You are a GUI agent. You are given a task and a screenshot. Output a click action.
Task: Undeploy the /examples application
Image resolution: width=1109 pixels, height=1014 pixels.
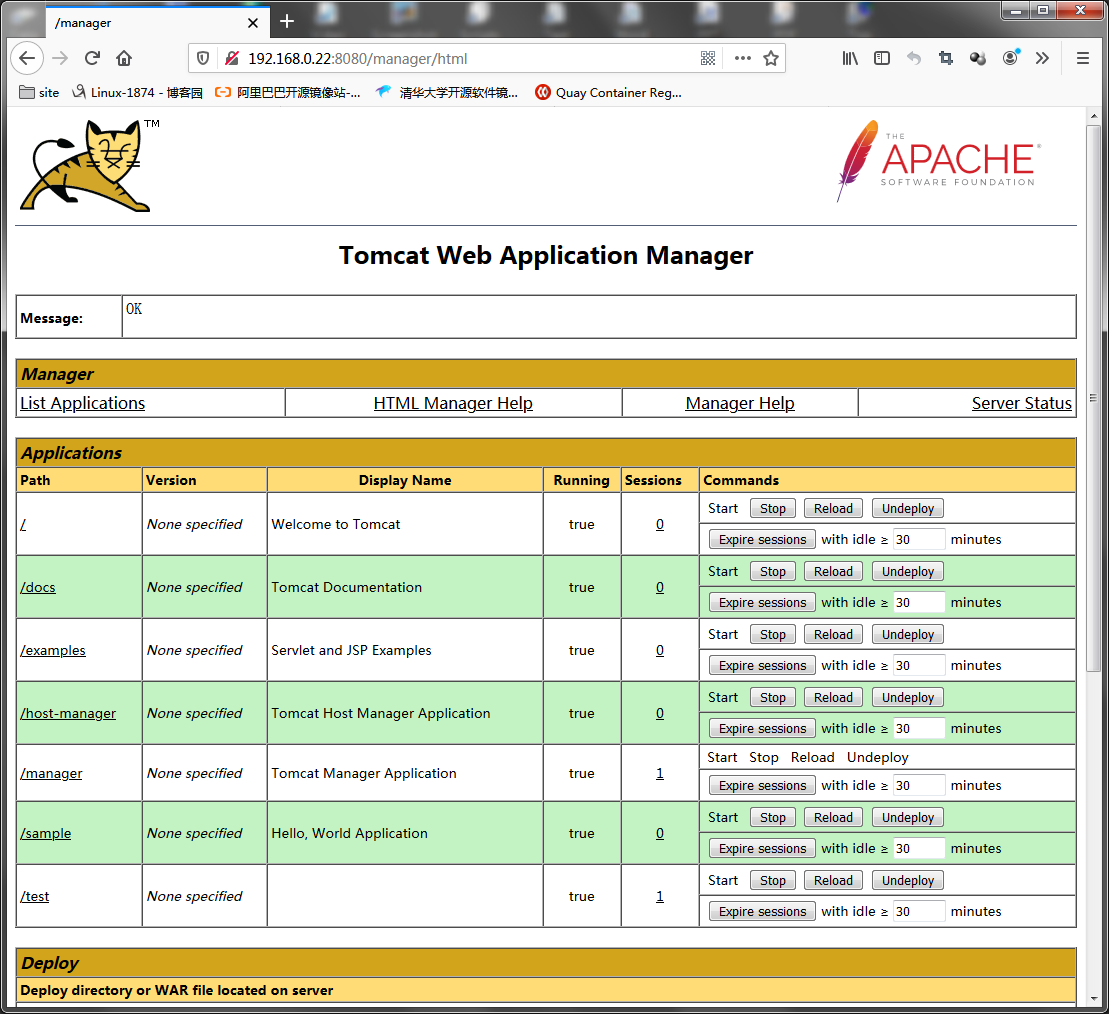tap(907, 634)
